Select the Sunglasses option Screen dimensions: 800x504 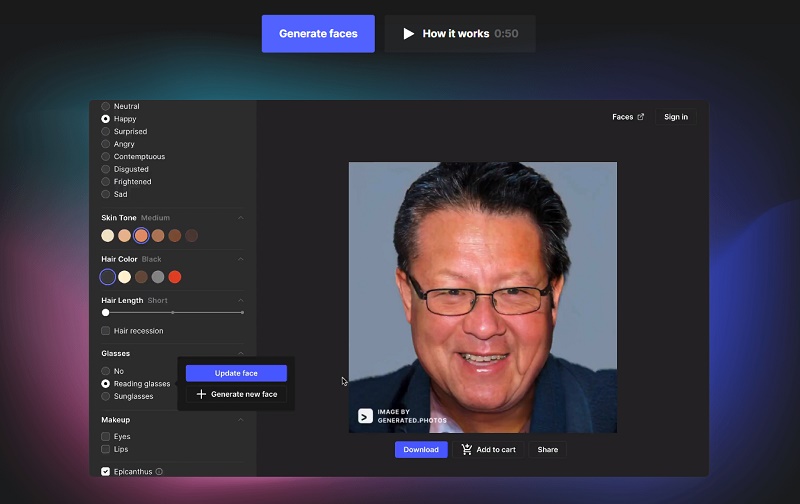point(106,396)
